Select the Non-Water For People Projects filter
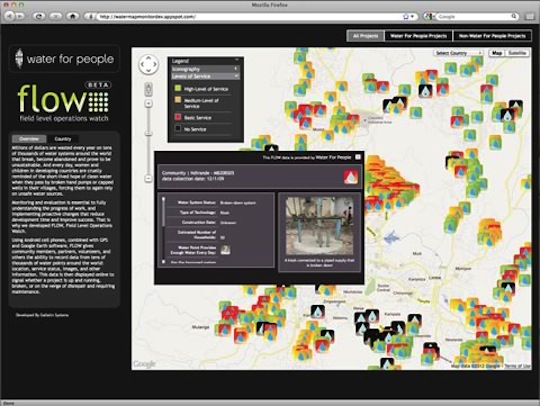The image size is (540, 406). (x=492, y=36)
